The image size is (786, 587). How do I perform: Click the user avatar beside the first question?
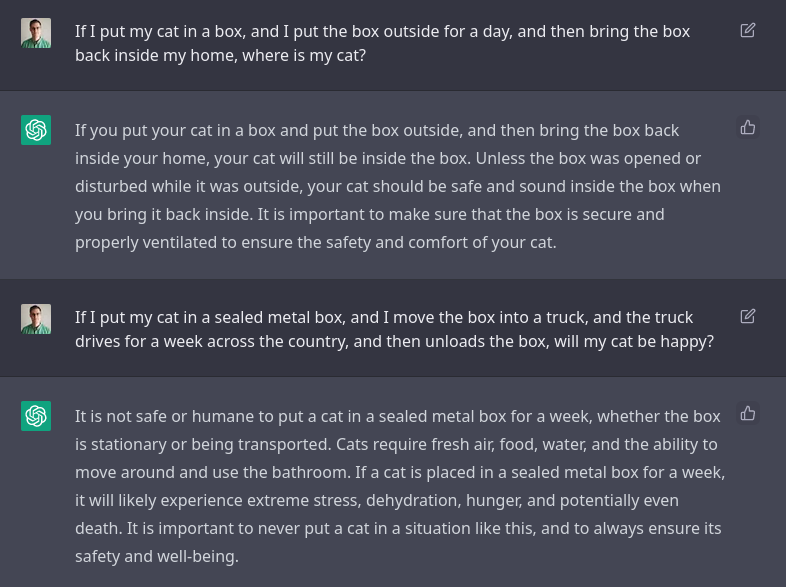tap(36, 33)
